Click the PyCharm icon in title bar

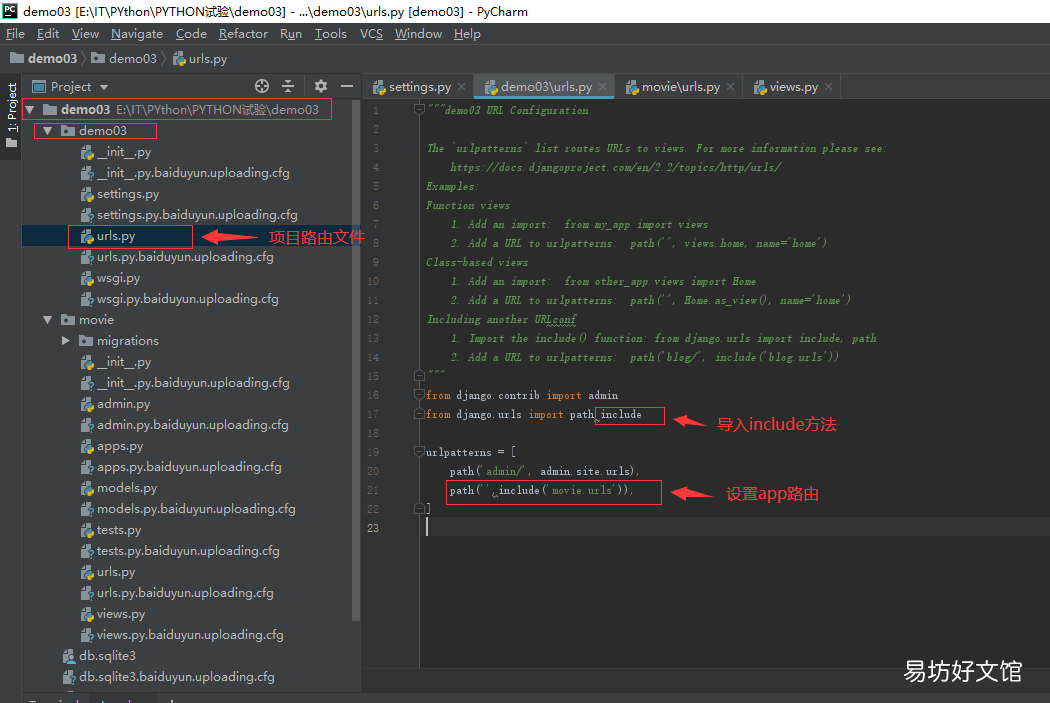[x=10, y=11]
